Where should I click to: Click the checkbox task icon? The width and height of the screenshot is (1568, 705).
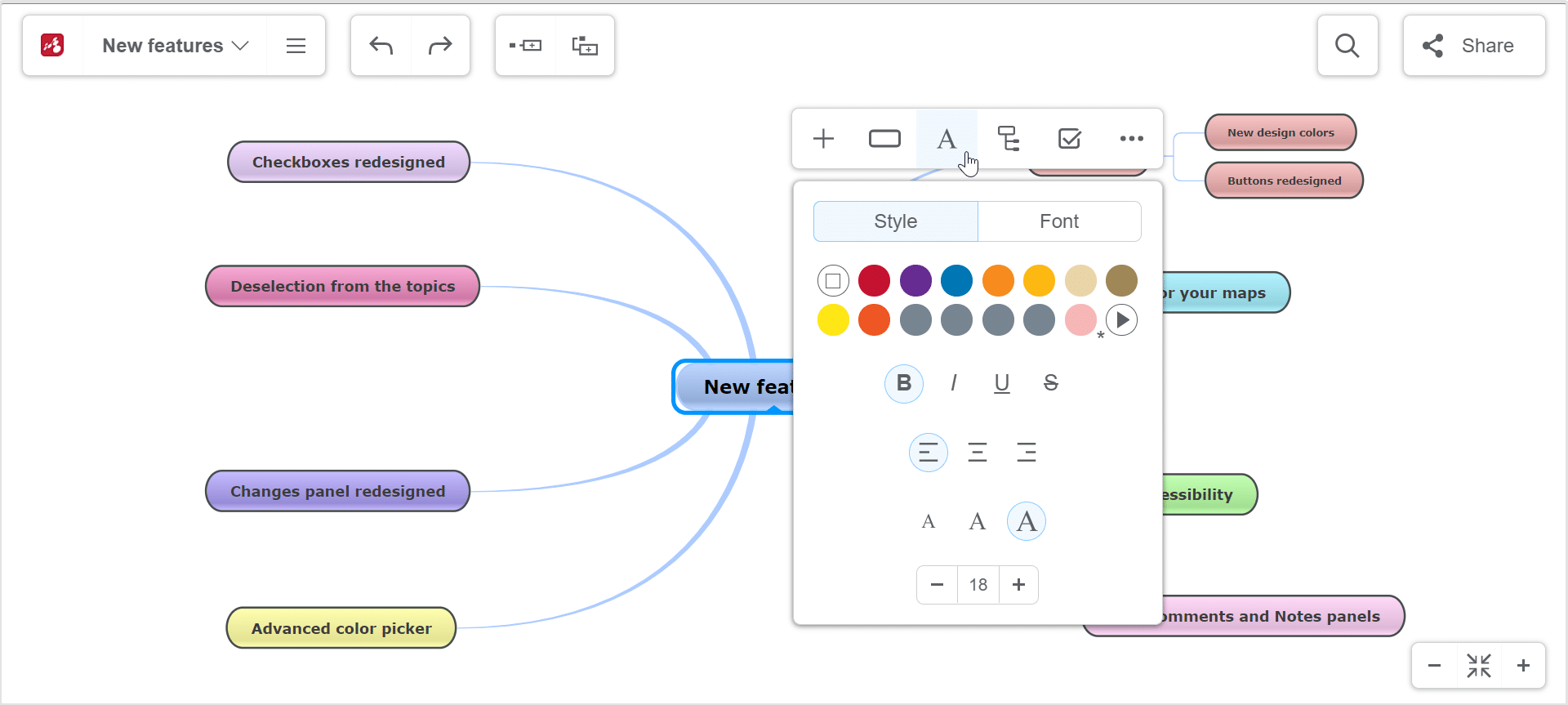(1069, 139)
